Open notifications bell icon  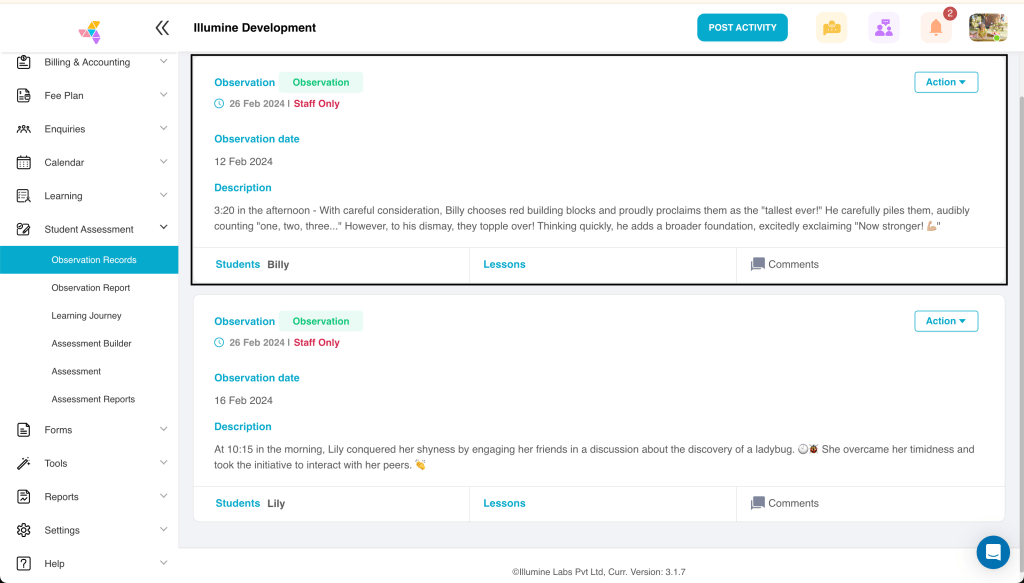pos(936,27)
